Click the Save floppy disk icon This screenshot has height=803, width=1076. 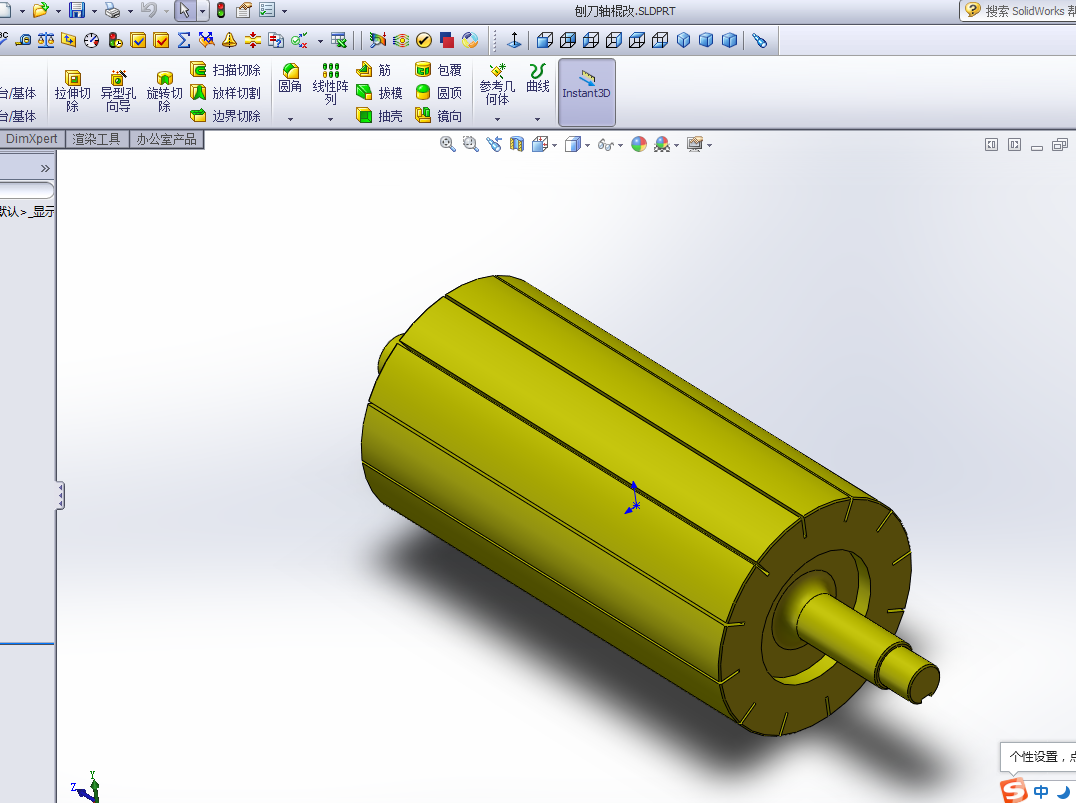(x=77, y=10)
